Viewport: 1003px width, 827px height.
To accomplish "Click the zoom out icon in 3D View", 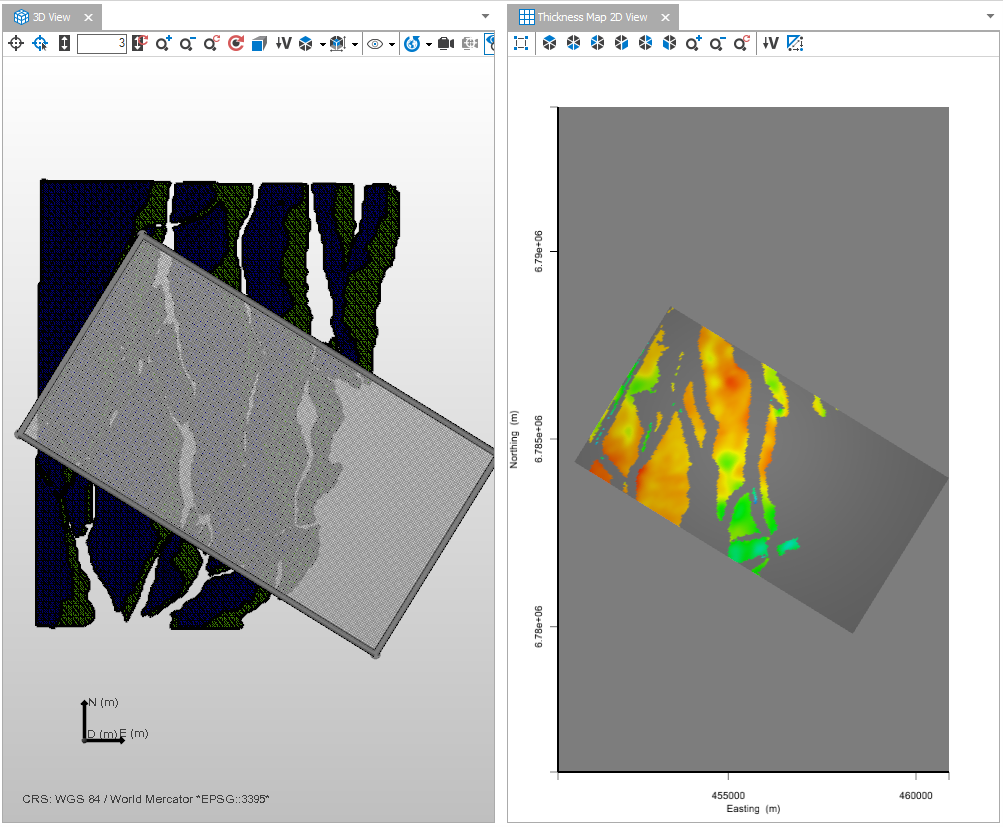I will [187, 44].
